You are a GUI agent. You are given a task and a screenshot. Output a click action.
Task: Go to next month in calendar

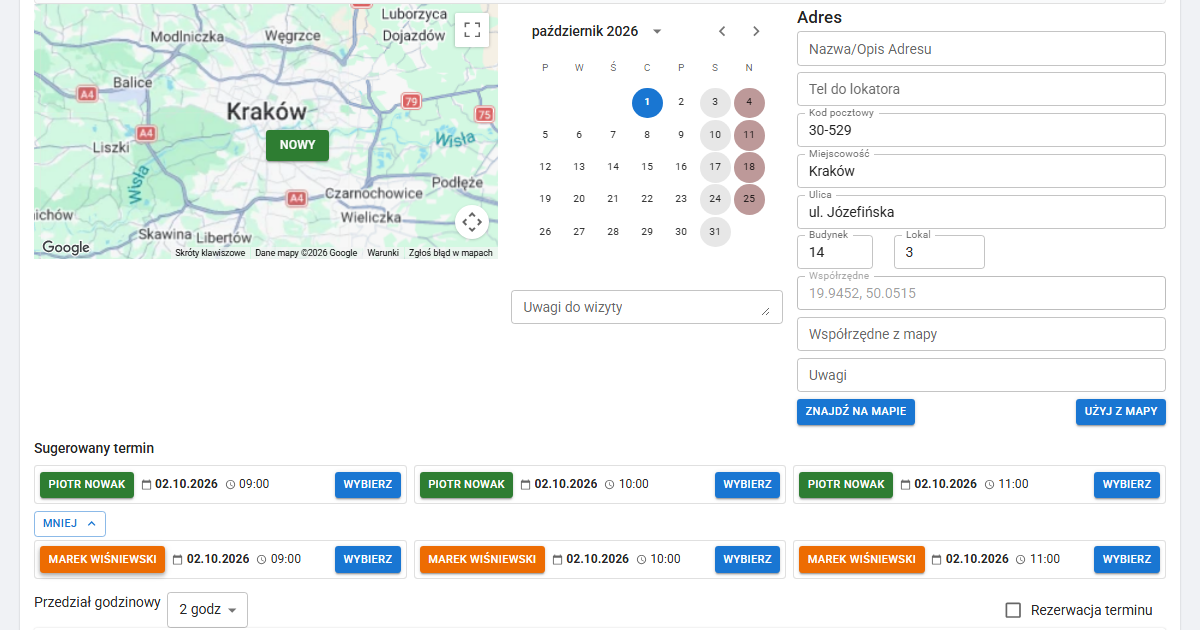[x=756, y=31]
